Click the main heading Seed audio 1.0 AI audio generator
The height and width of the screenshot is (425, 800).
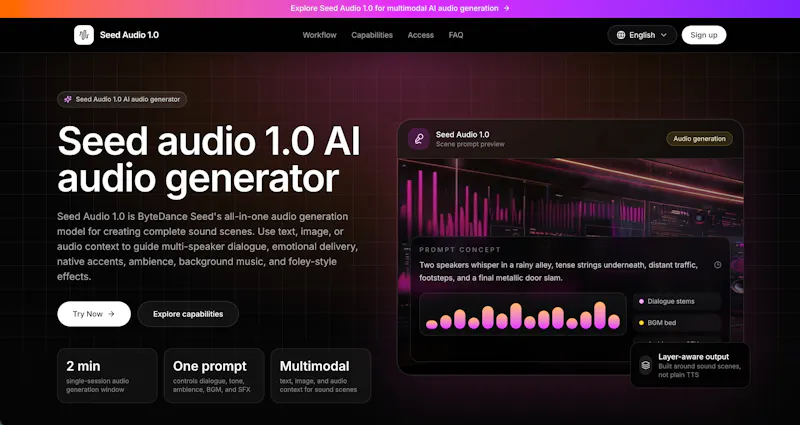click(x=209, y=159)
